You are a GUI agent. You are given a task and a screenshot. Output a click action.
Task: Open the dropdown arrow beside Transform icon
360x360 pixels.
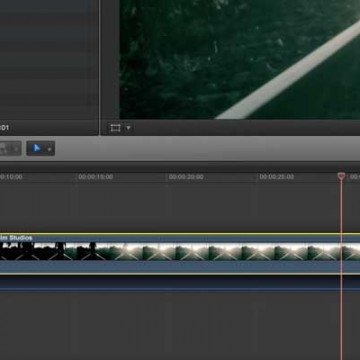[x=128, y=128]
